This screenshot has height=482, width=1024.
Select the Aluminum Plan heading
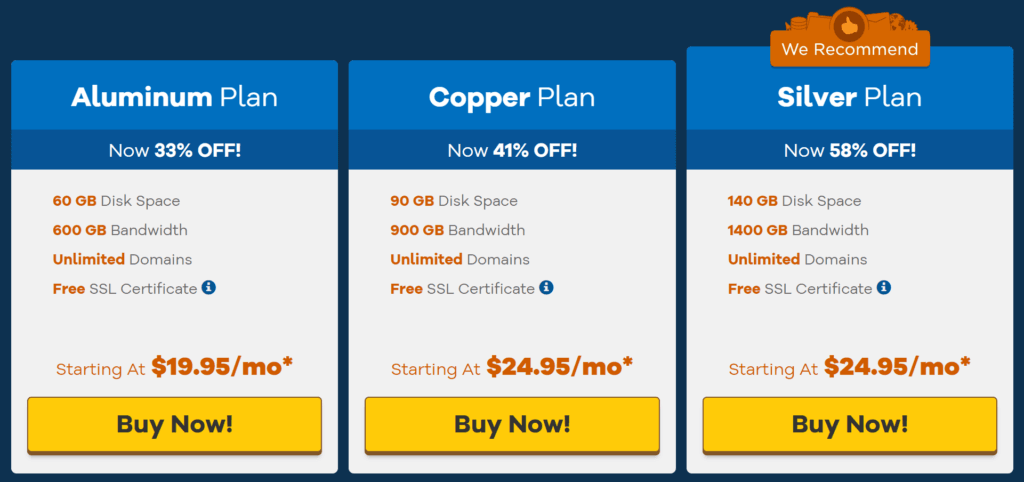click(x=174, y=97)
